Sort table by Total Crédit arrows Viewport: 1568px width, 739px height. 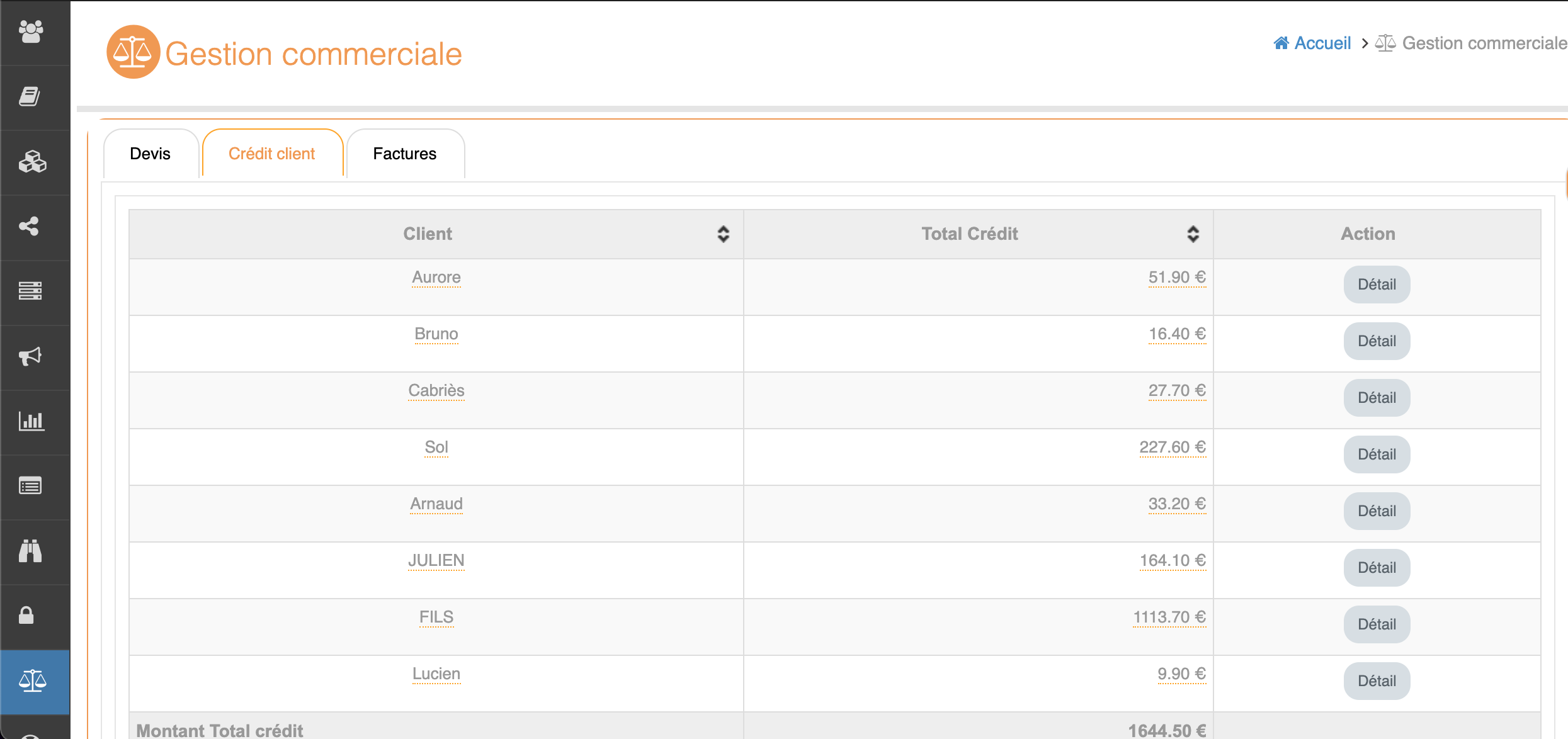pyautogui.click(x=1193, y=234)
